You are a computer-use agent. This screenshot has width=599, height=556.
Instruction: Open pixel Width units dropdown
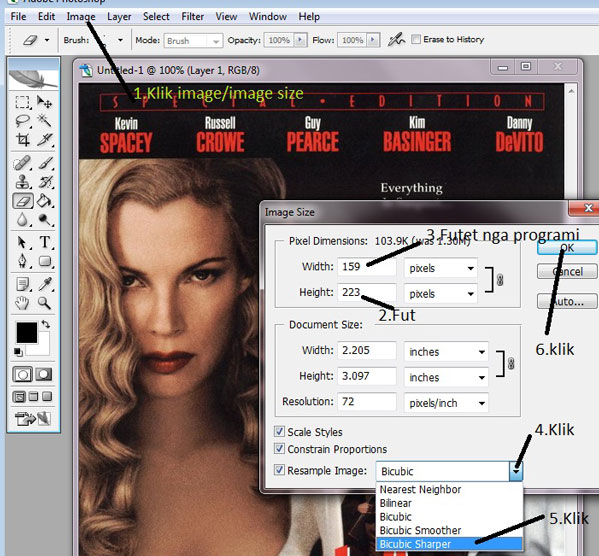point(440,268)
